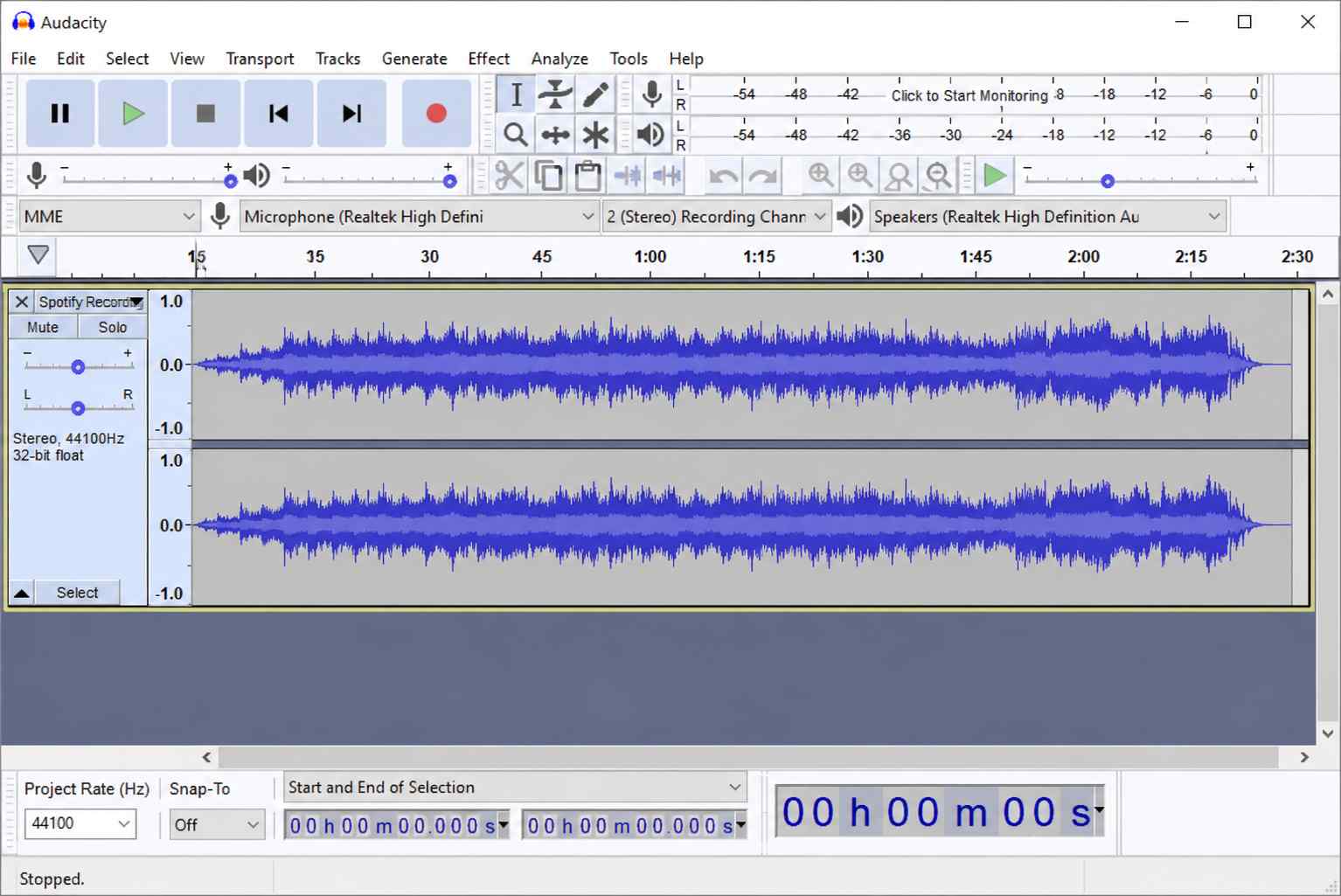Choose the Selection (I-beam) tool
1341x896 pixels.
[517, 94]
